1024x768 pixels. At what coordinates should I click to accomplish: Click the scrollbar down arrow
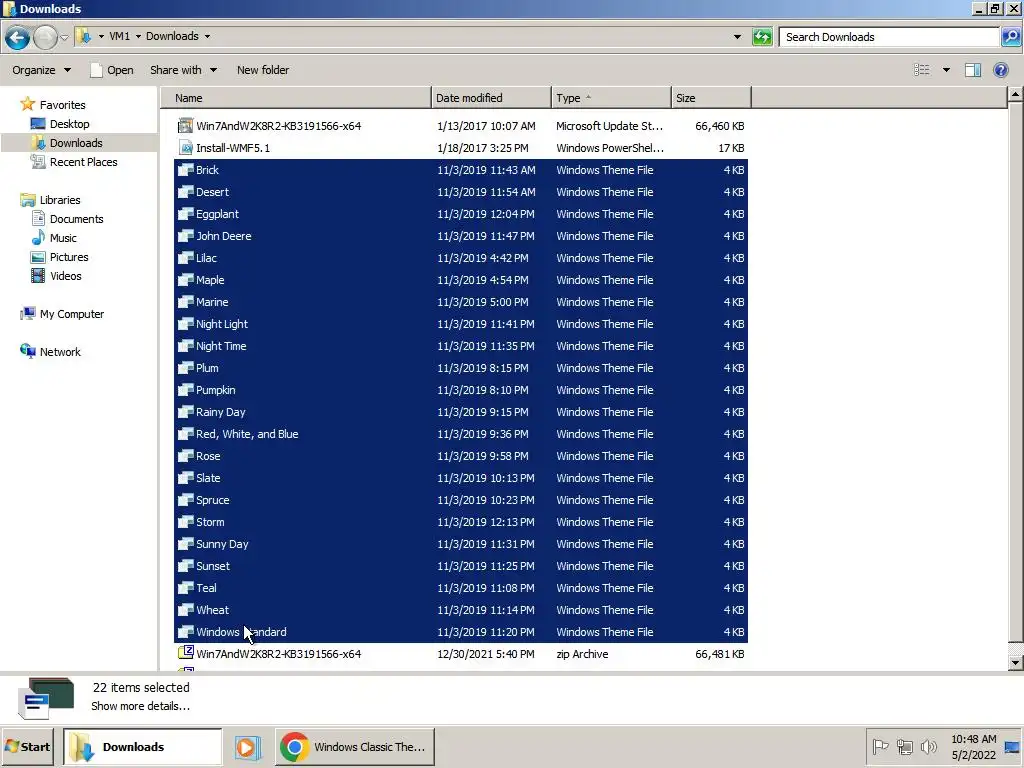click(1015, 662)
